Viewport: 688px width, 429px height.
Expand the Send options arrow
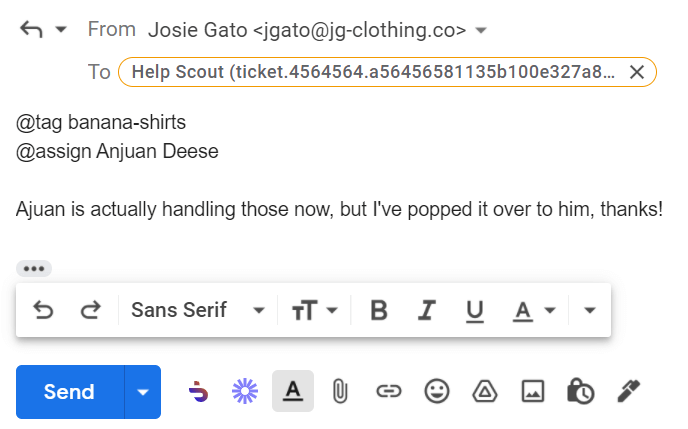pyautogui.click(x=143, y=392)
